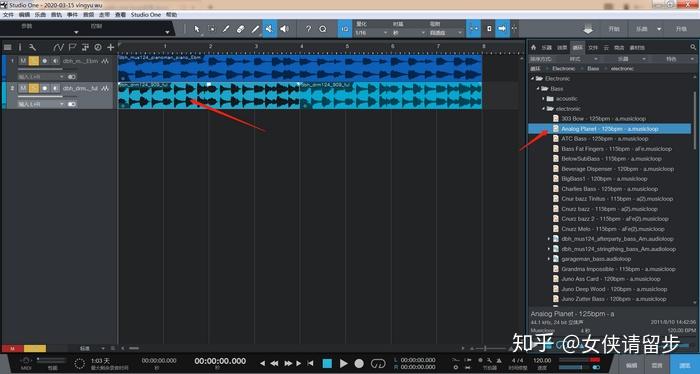Select the Paint pencil tool

point(255,29)
